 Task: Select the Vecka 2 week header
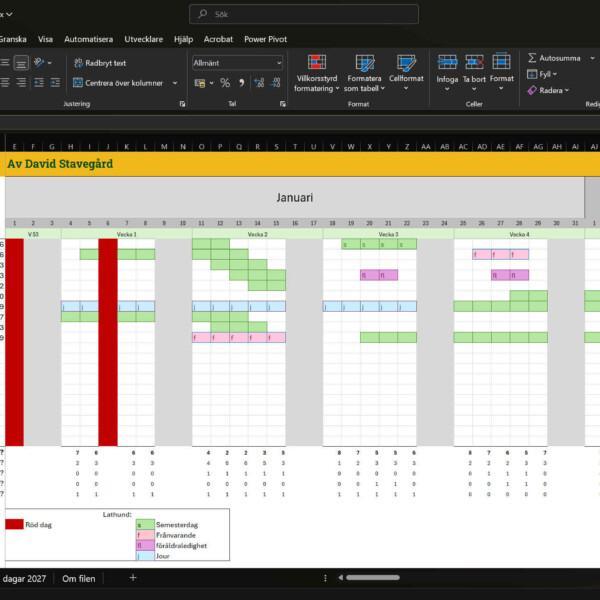258,234
